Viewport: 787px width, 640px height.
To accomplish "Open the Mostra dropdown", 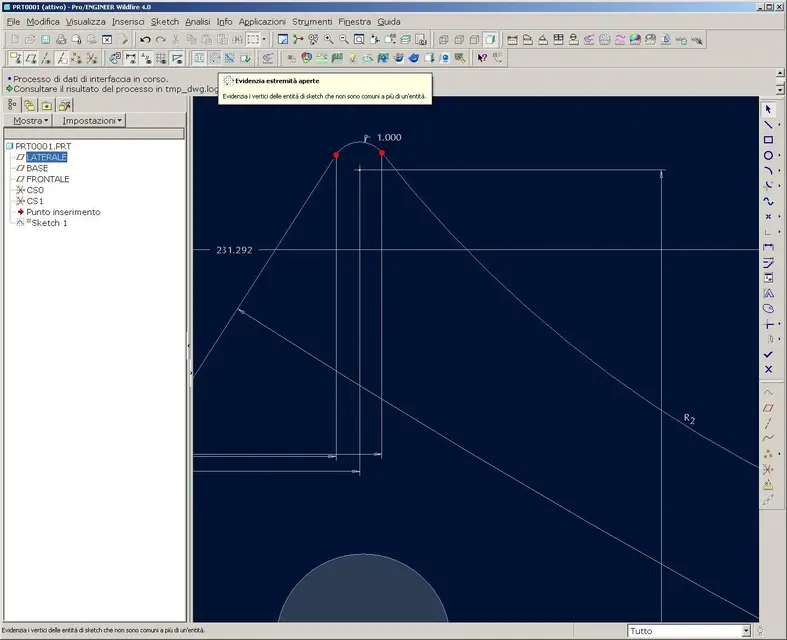I will pos(30,120).
